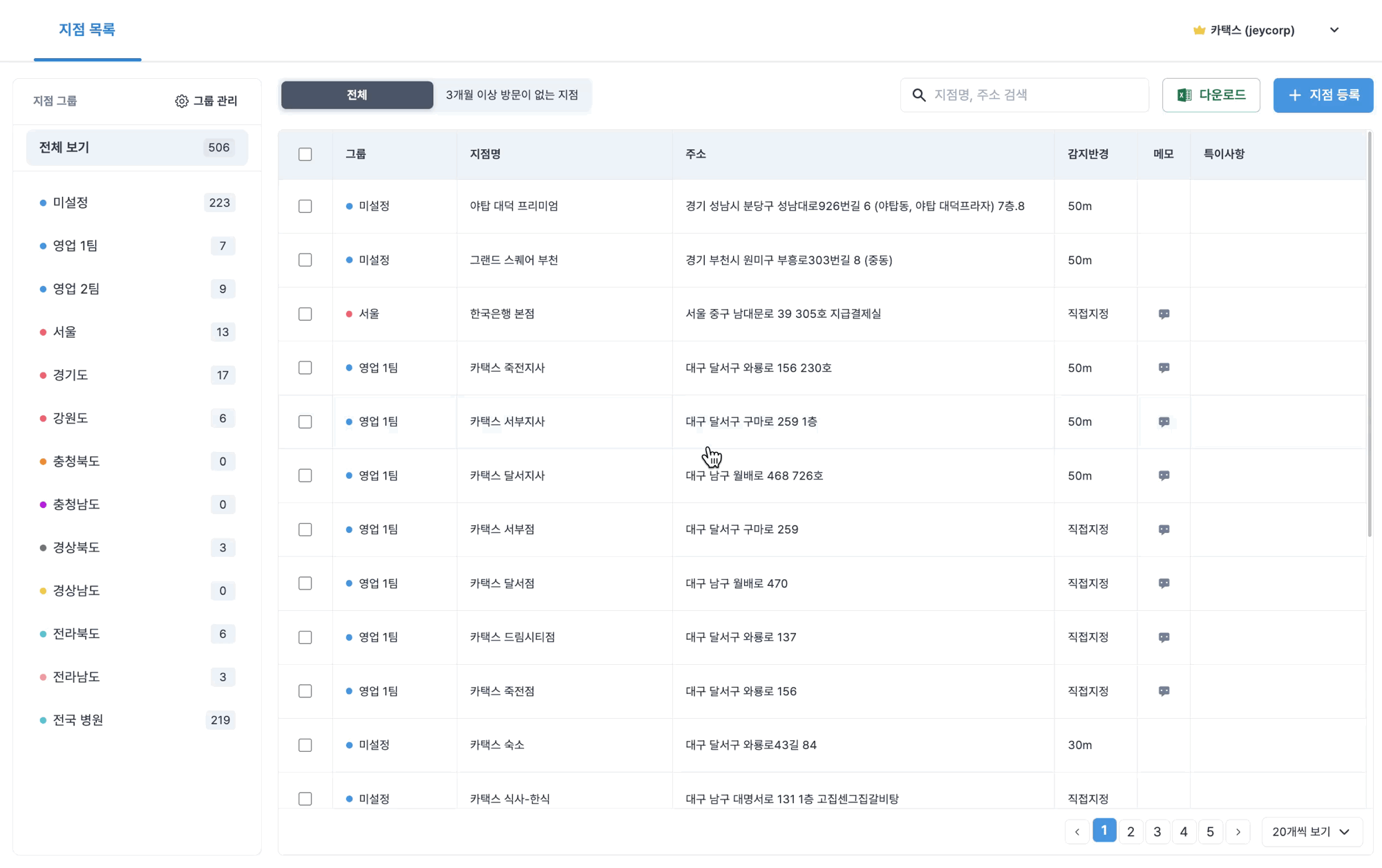Switch to 3개월 이상 방문이 없는 지점 tab

pyautogui.click(x=511, y=95)
